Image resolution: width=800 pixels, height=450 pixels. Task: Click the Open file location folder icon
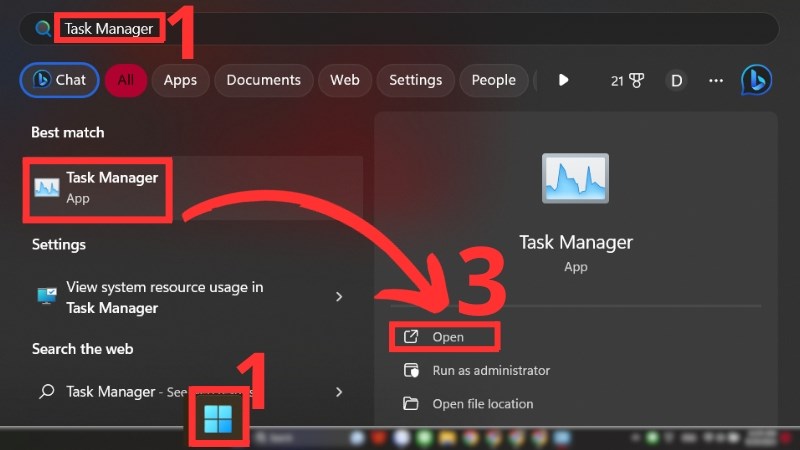[411, 404]
